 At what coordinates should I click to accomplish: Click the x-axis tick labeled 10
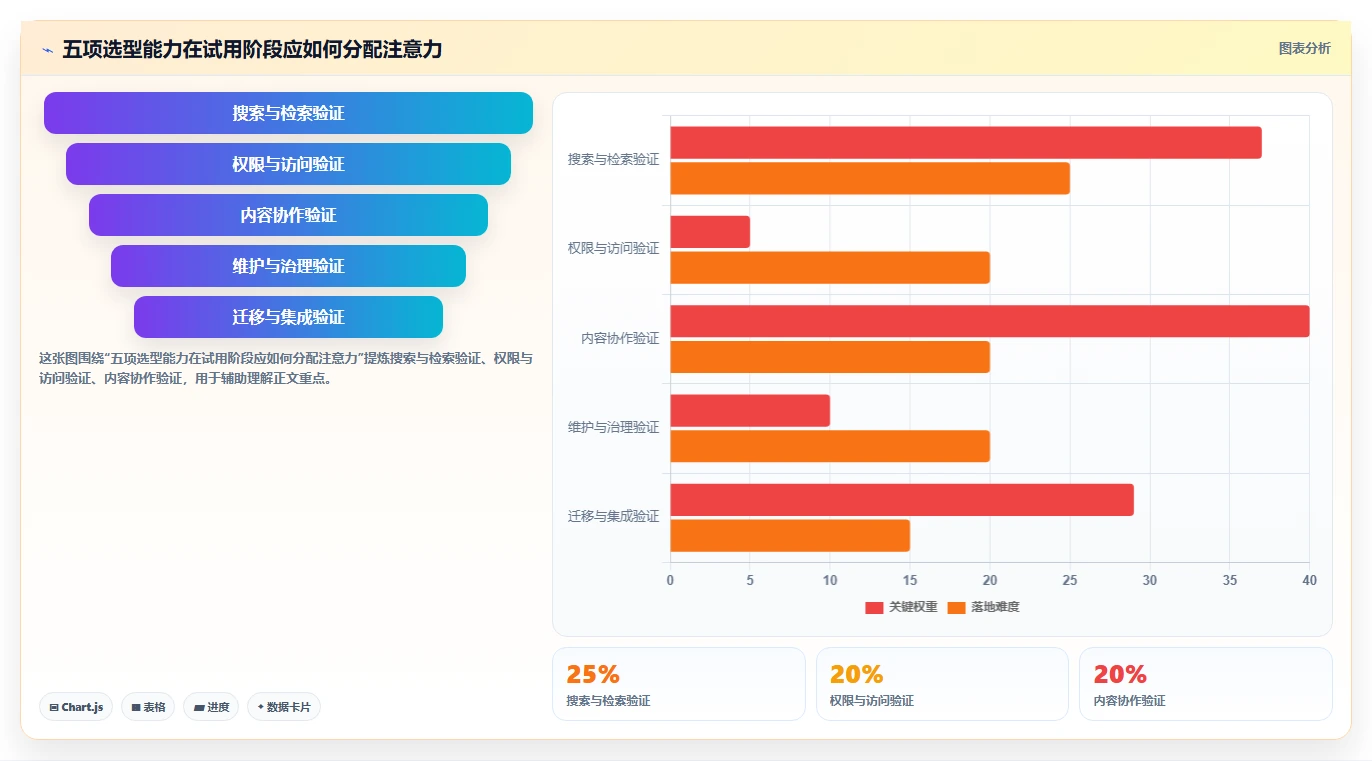click(830, 581)
